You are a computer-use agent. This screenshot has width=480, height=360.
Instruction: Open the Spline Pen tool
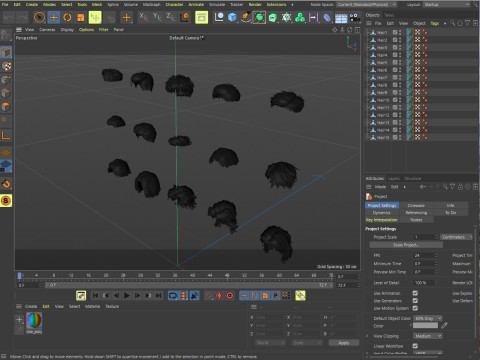(x=246, y=17)
